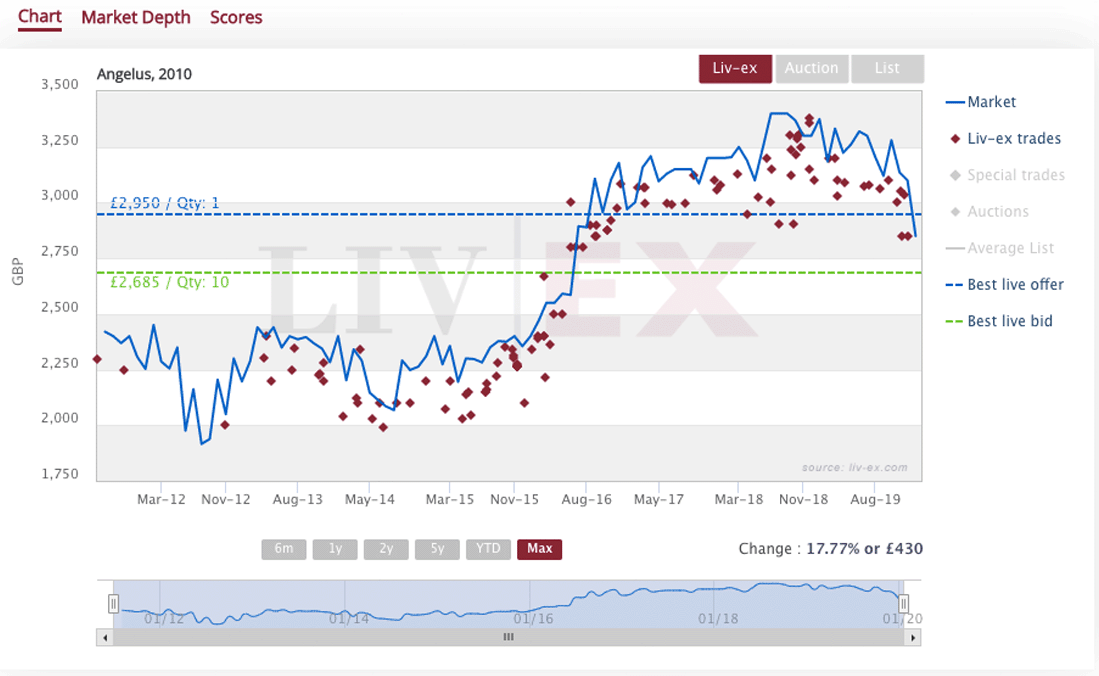Click the Mar-18 x-axis label
Viewport: 1099px width, 676px height.
click(739, 500)
